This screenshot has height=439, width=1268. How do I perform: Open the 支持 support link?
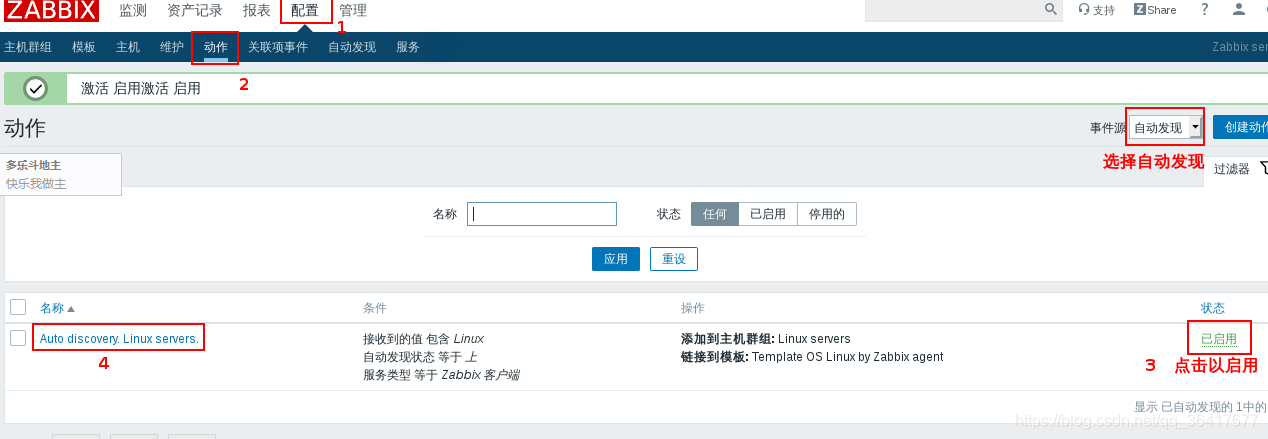click(x=1097, y=10)
